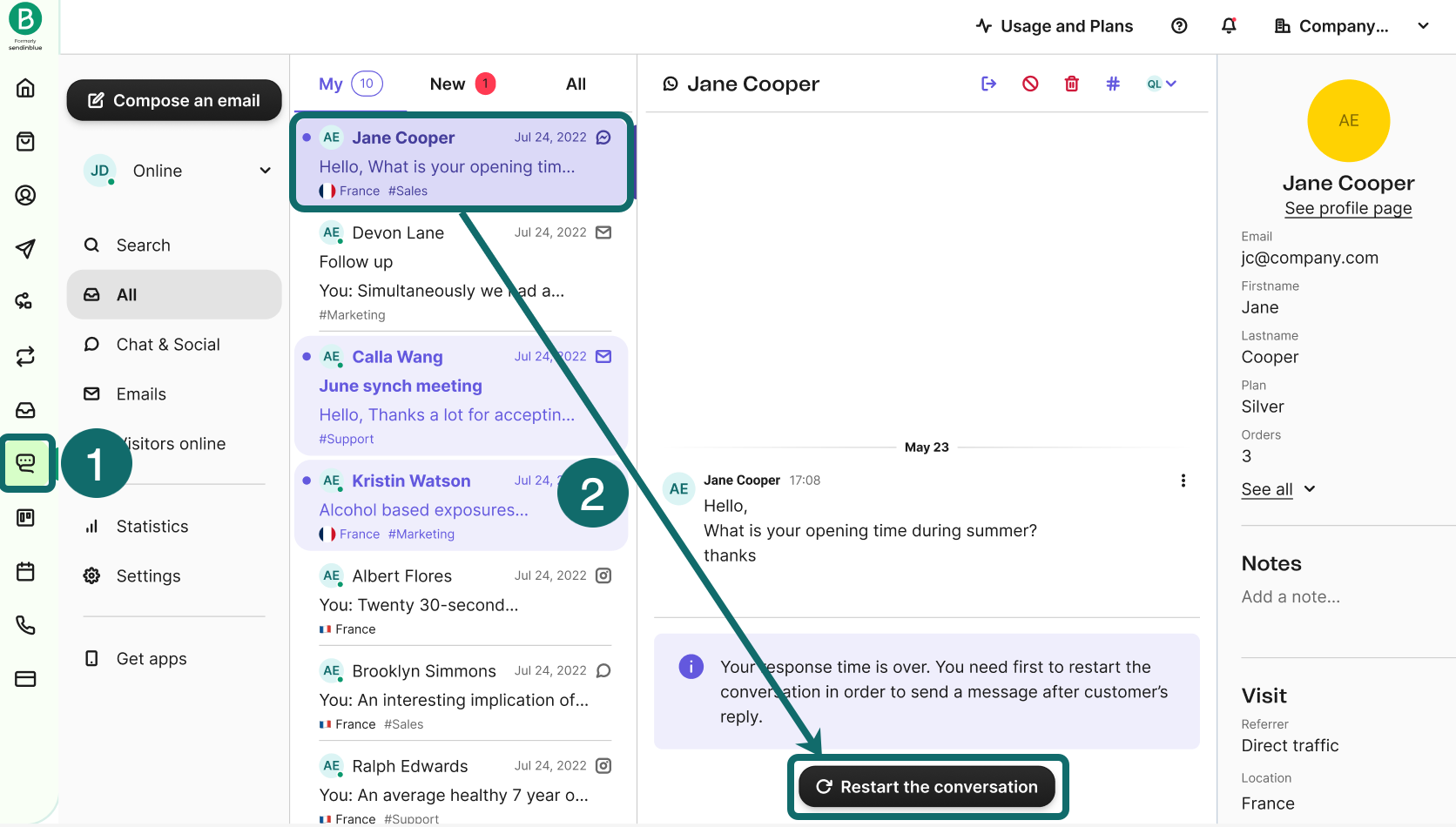Click the hashtag tag icon in conversation header

tap(1112, 84)
